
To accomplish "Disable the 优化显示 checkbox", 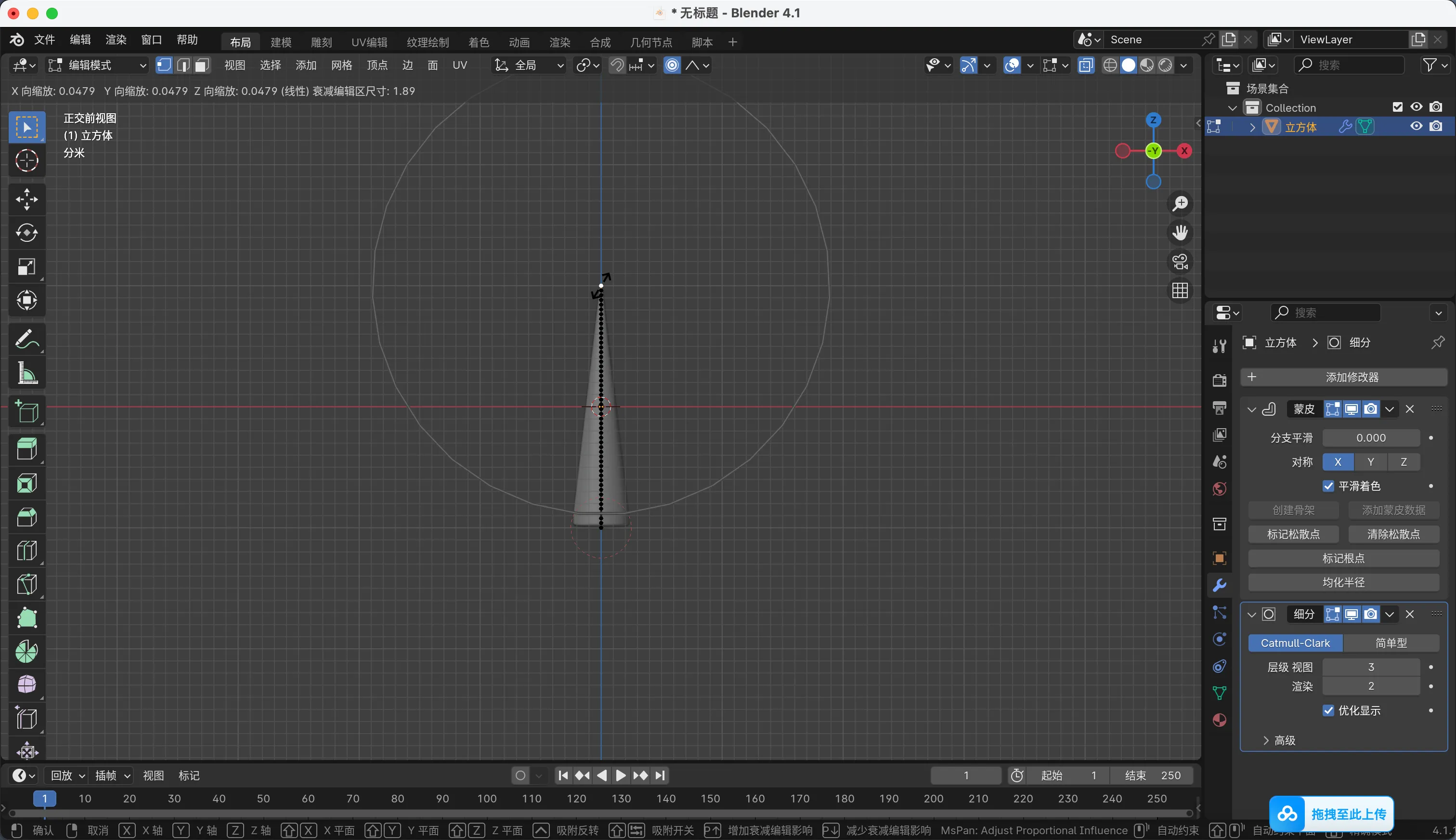I will [1328, 710].
